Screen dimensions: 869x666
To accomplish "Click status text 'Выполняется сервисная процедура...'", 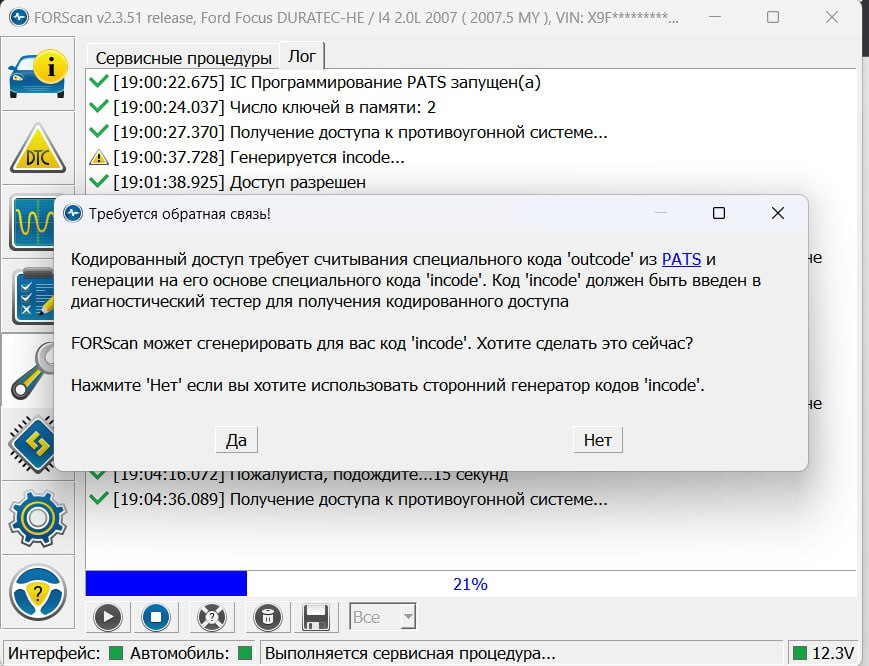I will 410,653.
